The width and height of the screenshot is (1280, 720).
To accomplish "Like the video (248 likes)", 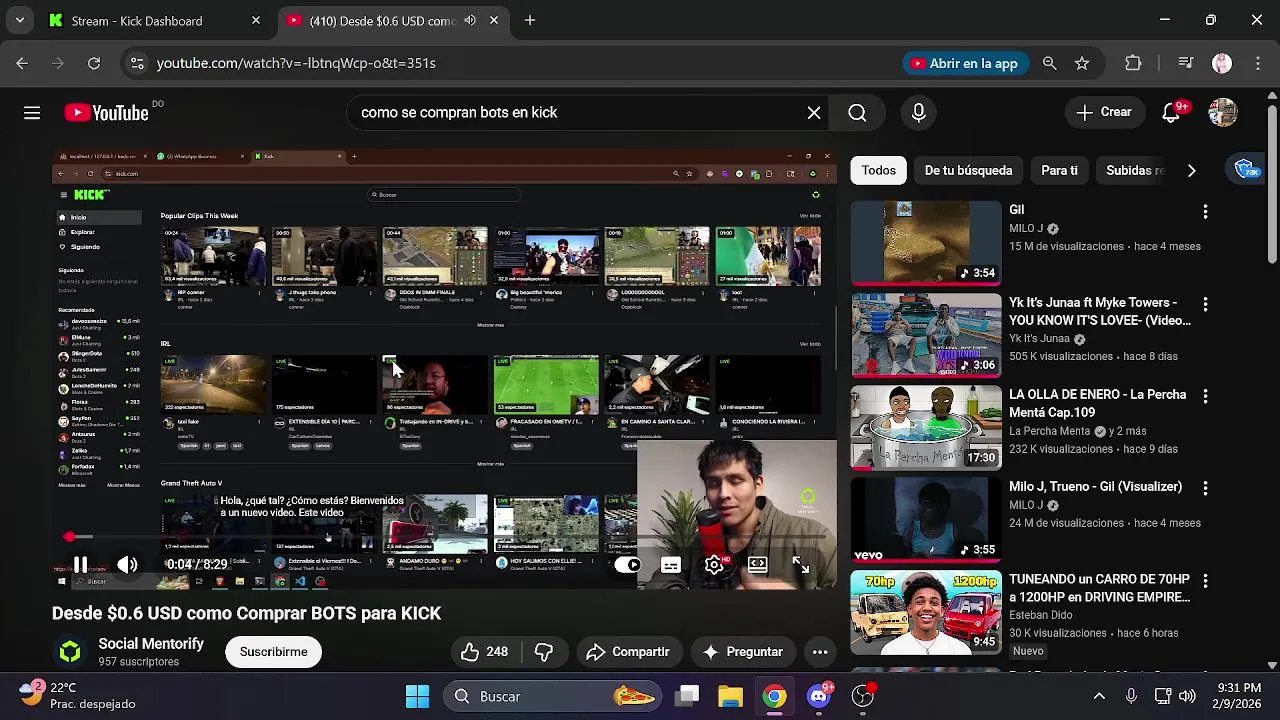I will [x=485, y=652].
